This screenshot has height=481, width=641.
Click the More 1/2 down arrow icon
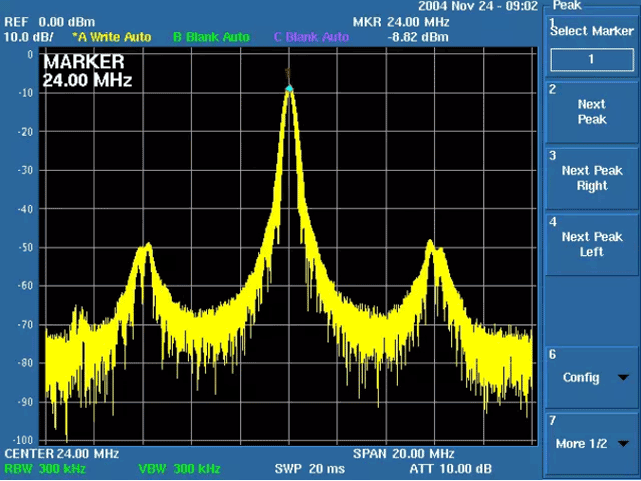click(624, 444)
